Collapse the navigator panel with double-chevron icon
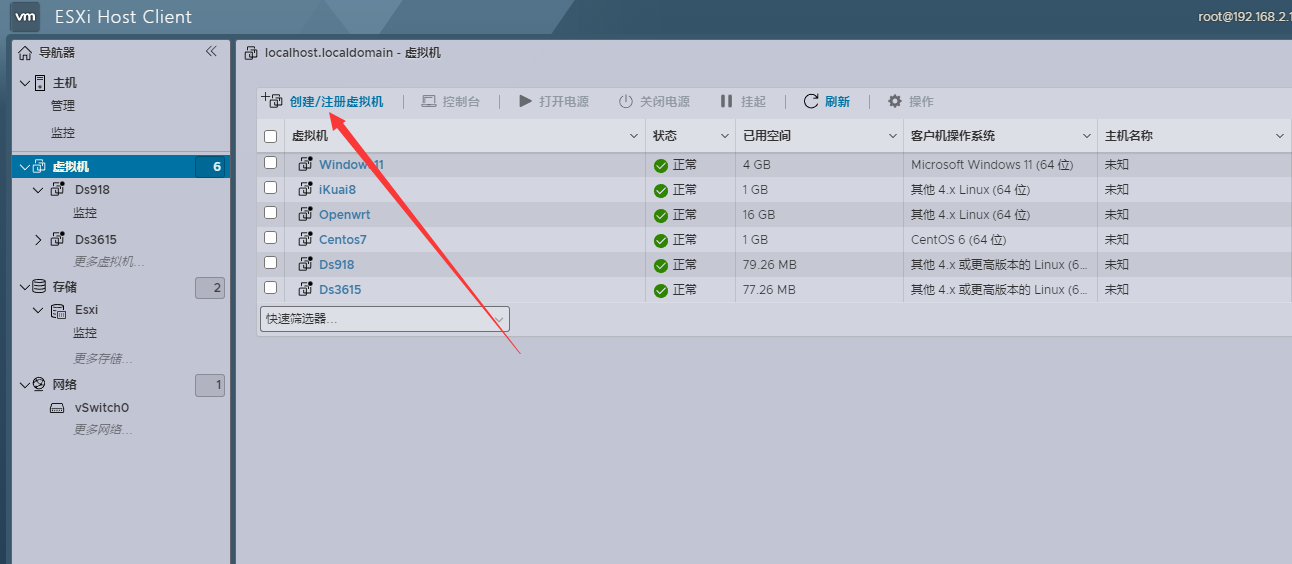Screen dimensions: 1292x564 point(211,51)
